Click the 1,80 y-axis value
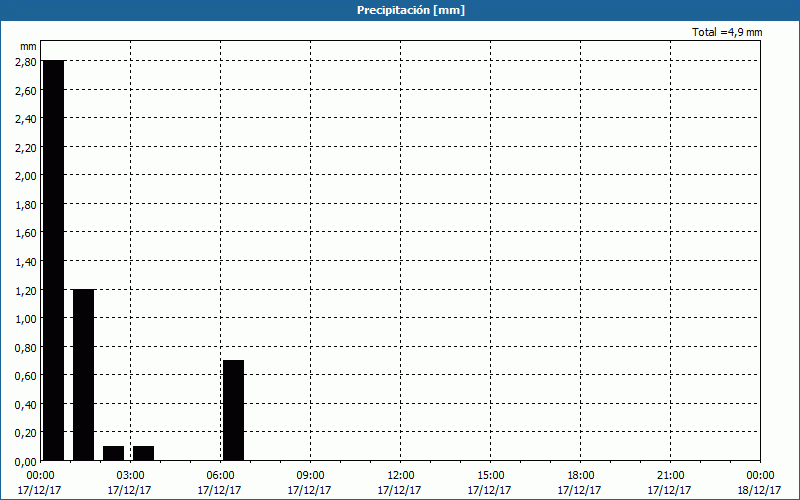This screenshot has height=500, width=800. click(x=26, y=205)
